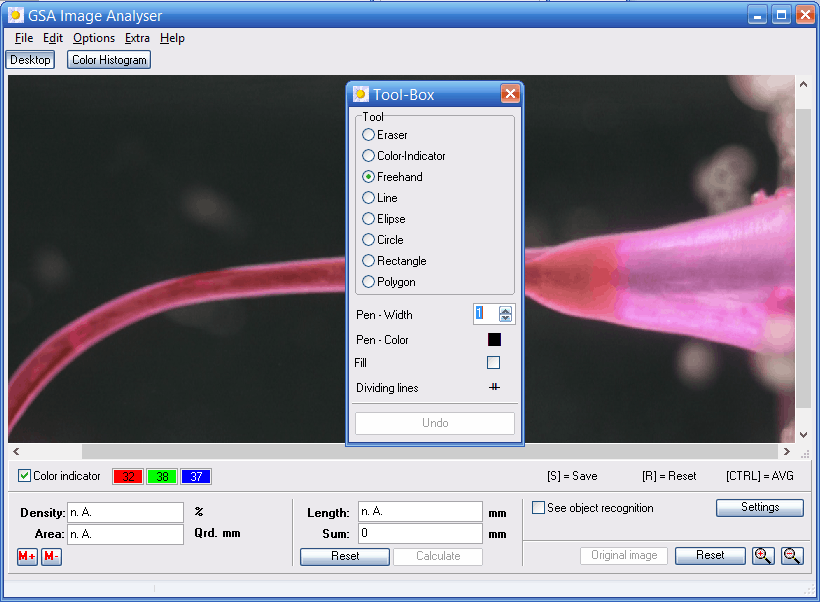Click the Undo button in Tool-Box
The width and height of the screenshot is (820, 602).
(435, 423)
